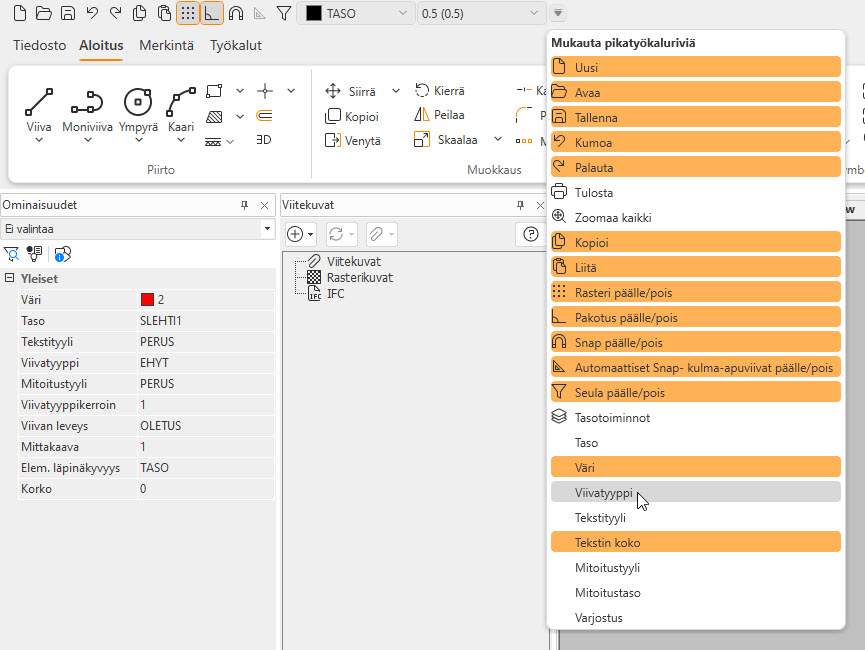865x650 pixels.
Task: Switch to the Aloitus ribbon tab
Action: pyautogui.click(x=101, y=45)
